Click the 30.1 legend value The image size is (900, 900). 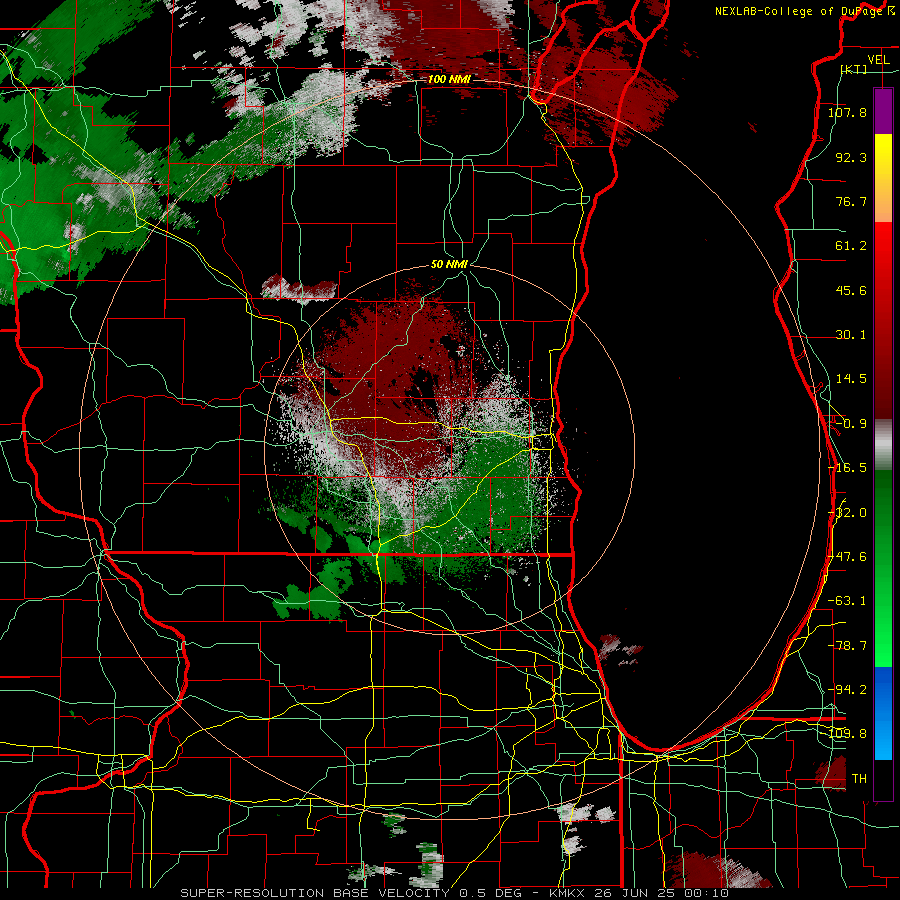point(851,335)
